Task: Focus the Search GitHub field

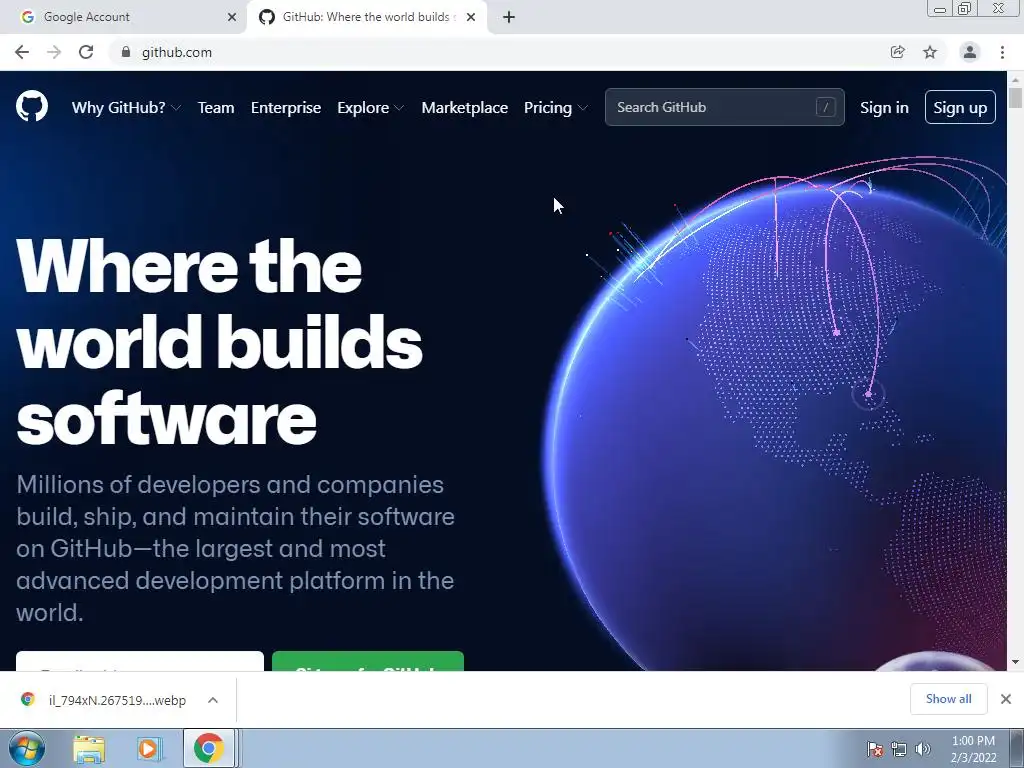Action: (x=724, y=107)
